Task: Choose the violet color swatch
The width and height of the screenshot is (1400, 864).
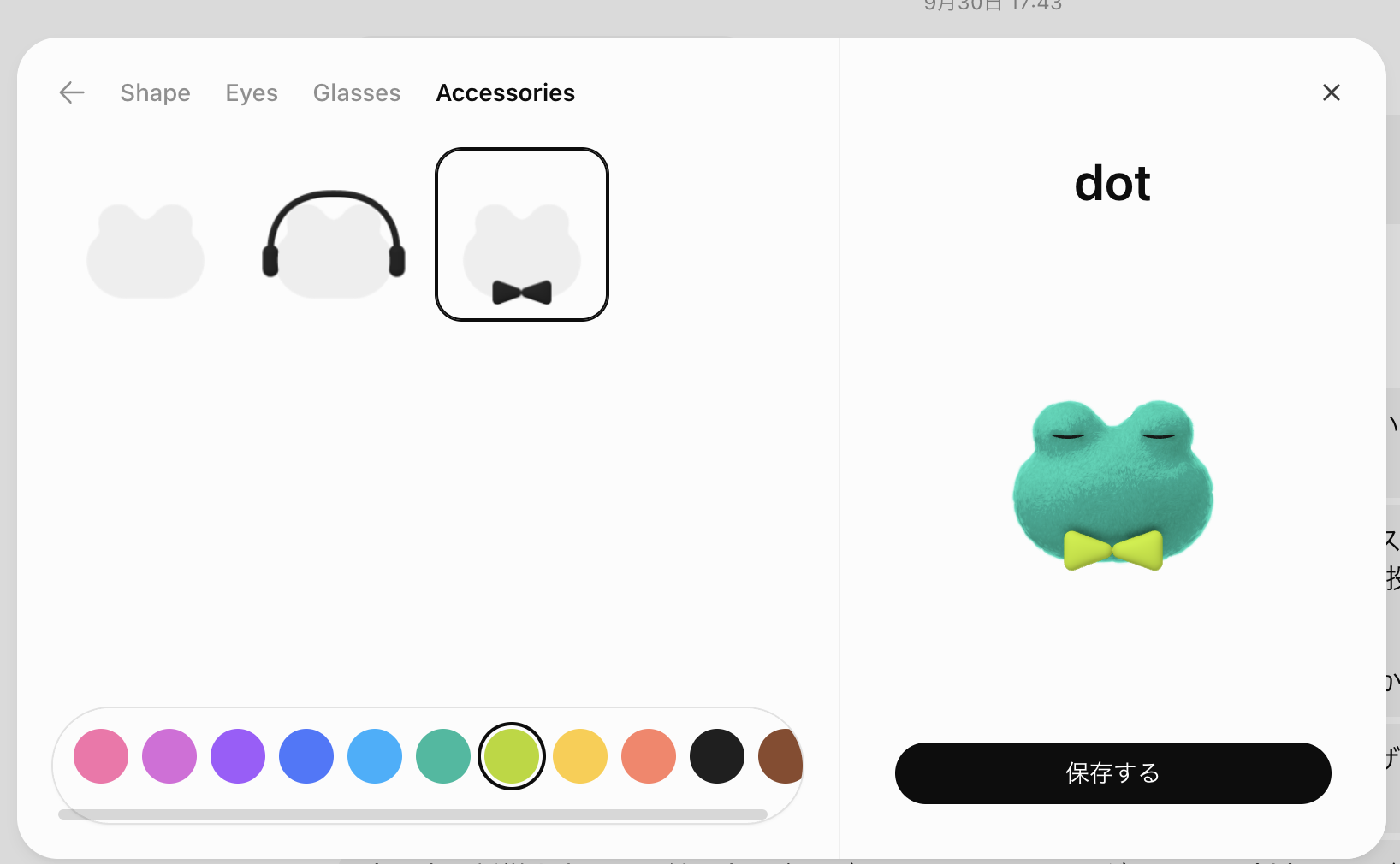Action: coord(238,756)
